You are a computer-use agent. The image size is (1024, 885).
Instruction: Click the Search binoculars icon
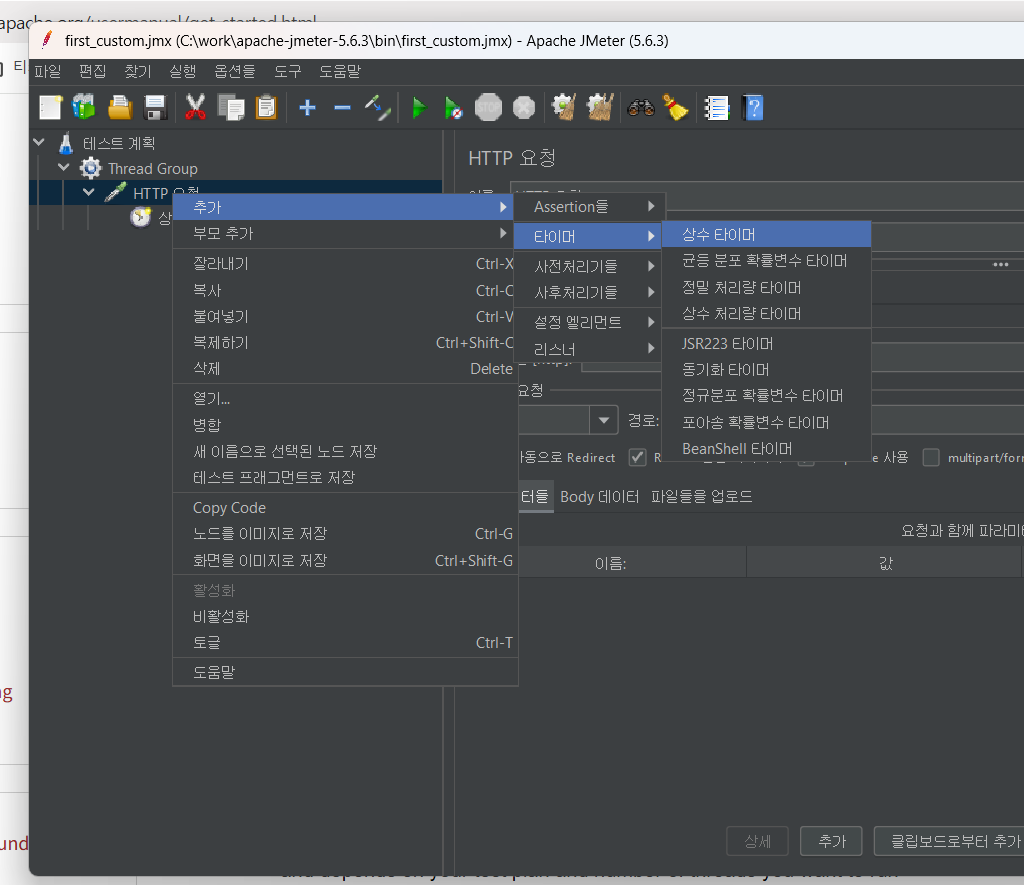pyautogui.click(x=641, y=107)
